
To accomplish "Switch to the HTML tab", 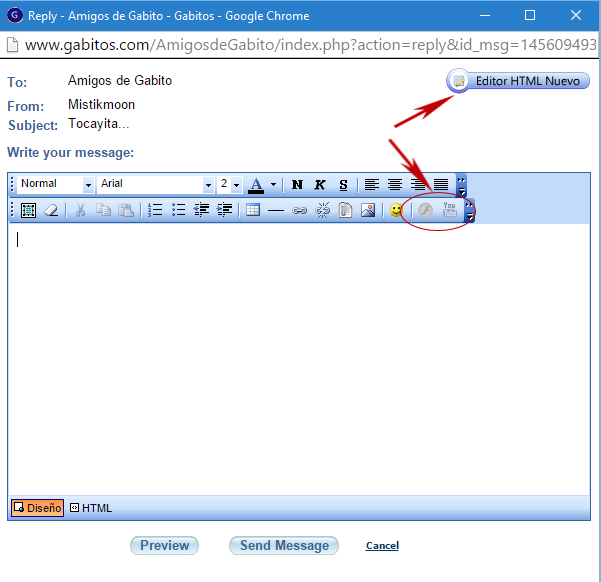I will pyautogui.click(x=91, y=508).
